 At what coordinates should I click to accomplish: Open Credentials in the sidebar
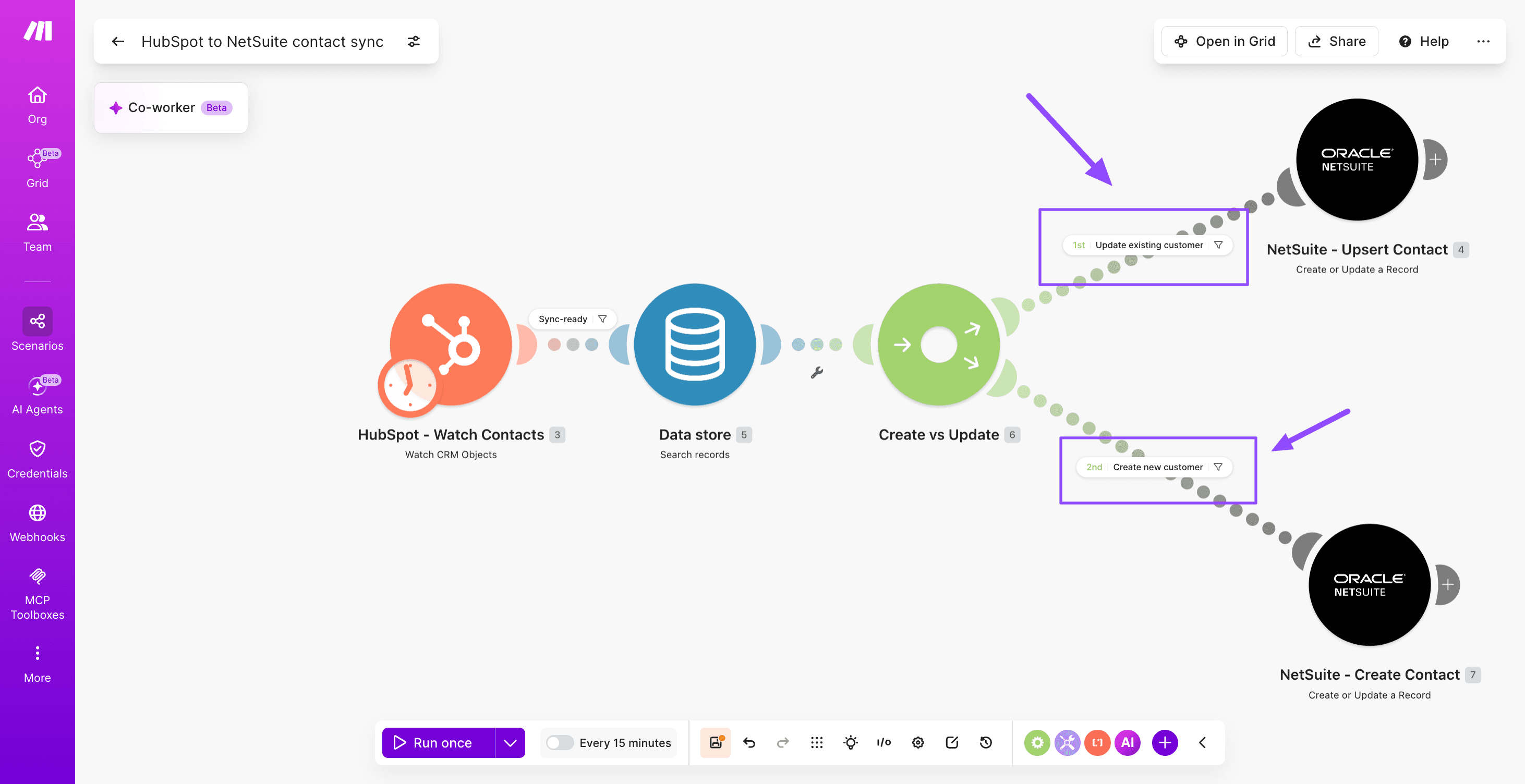tap(38, 459)
